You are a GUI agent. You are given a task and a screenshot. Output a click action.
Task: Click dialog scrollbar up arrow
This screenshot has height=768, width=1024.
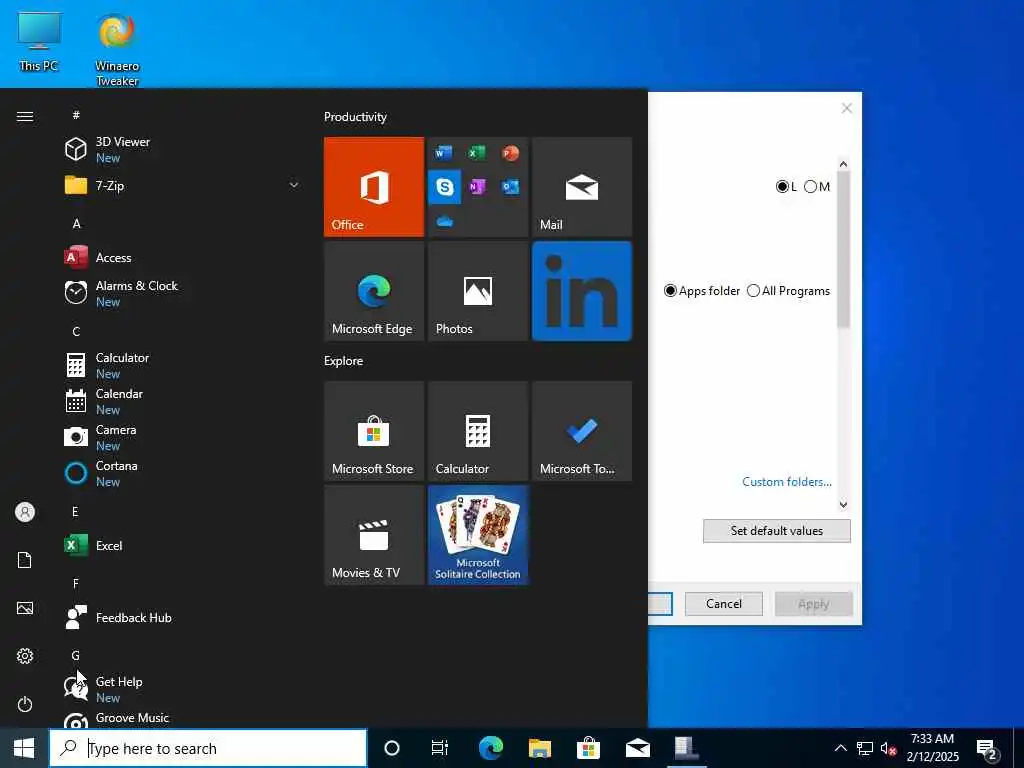tap(843, 164)
